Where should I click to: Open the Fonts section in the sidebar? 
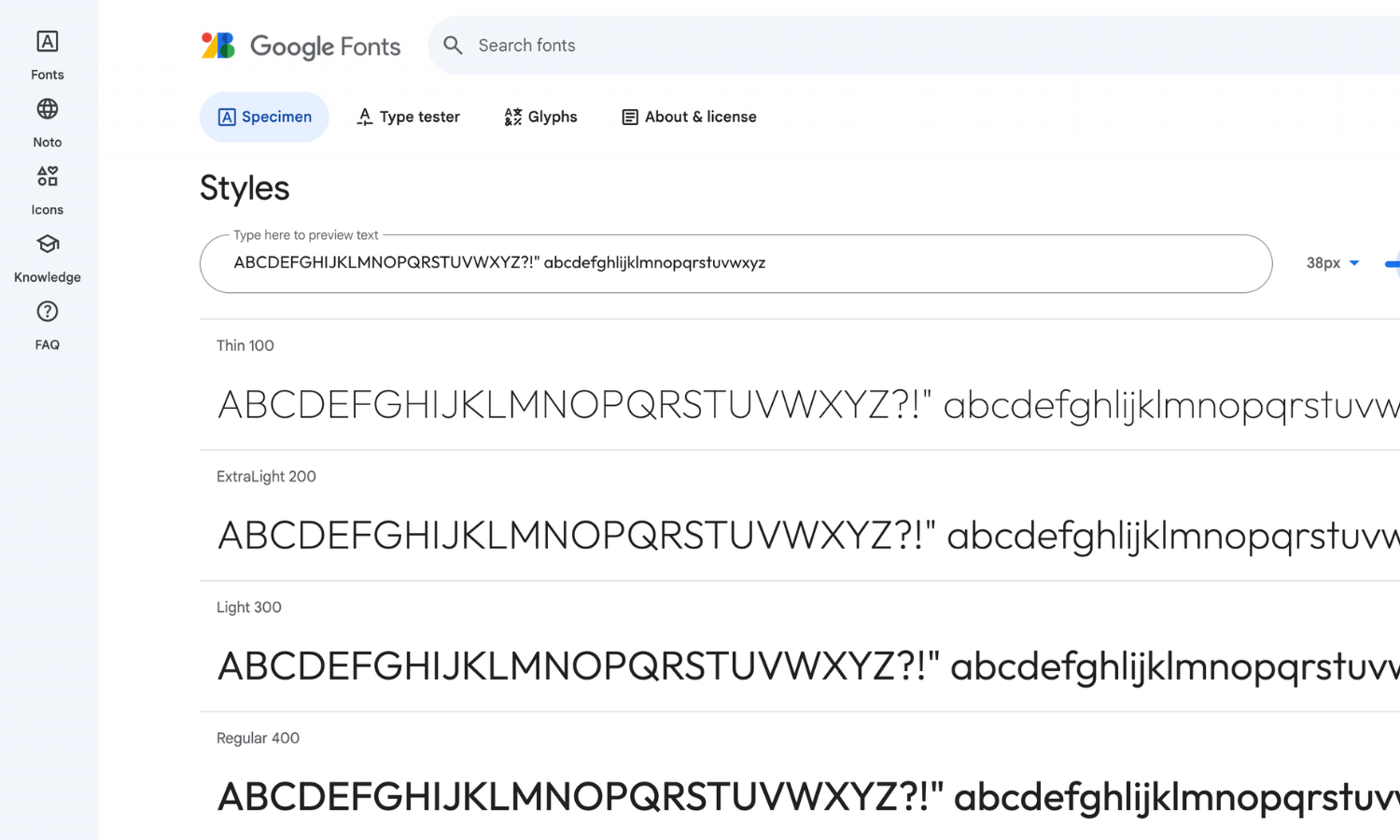[x=47, y=54]
